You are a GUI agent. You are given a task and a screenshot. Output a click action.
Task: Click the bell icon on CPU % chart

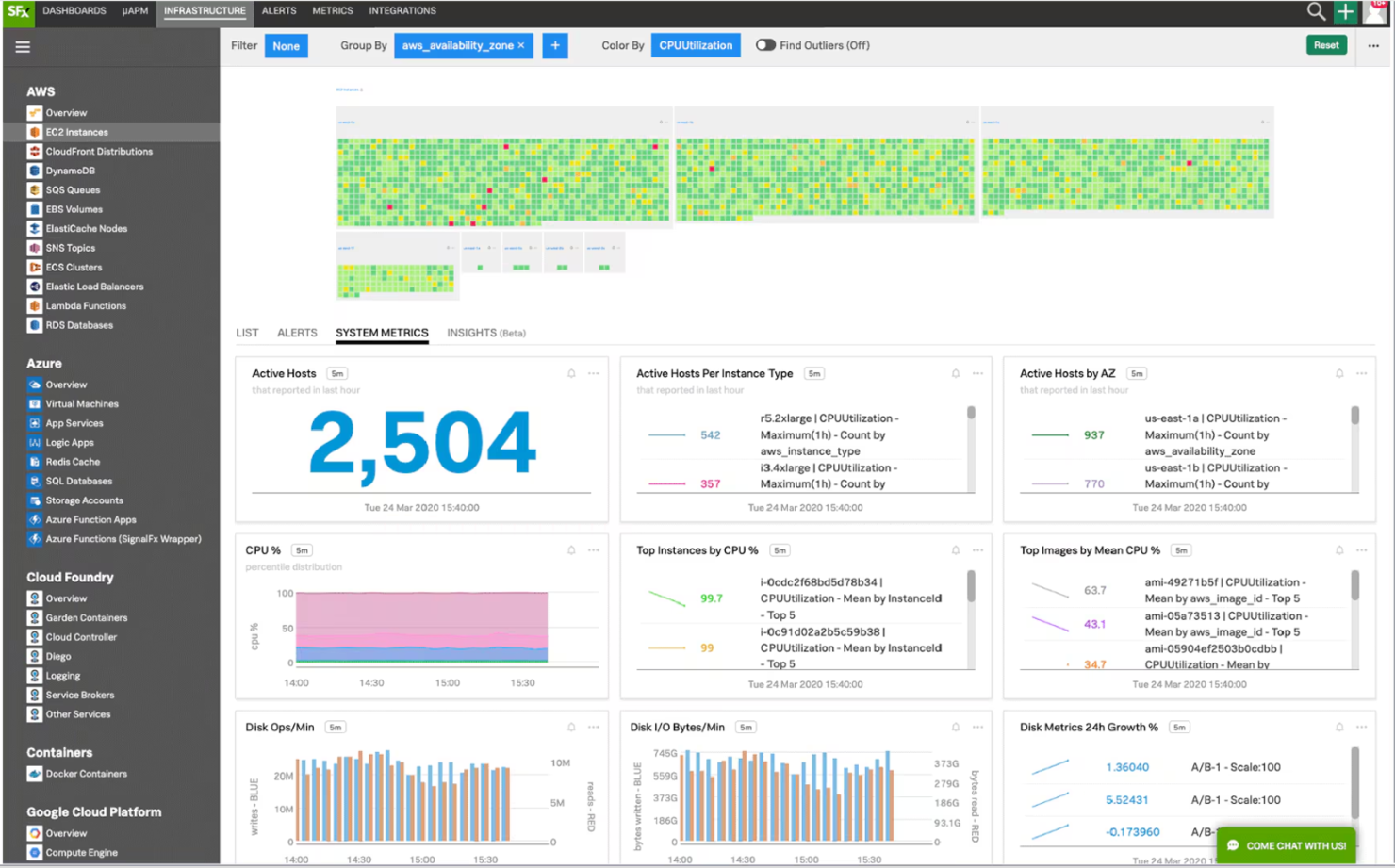pos(571,550)
